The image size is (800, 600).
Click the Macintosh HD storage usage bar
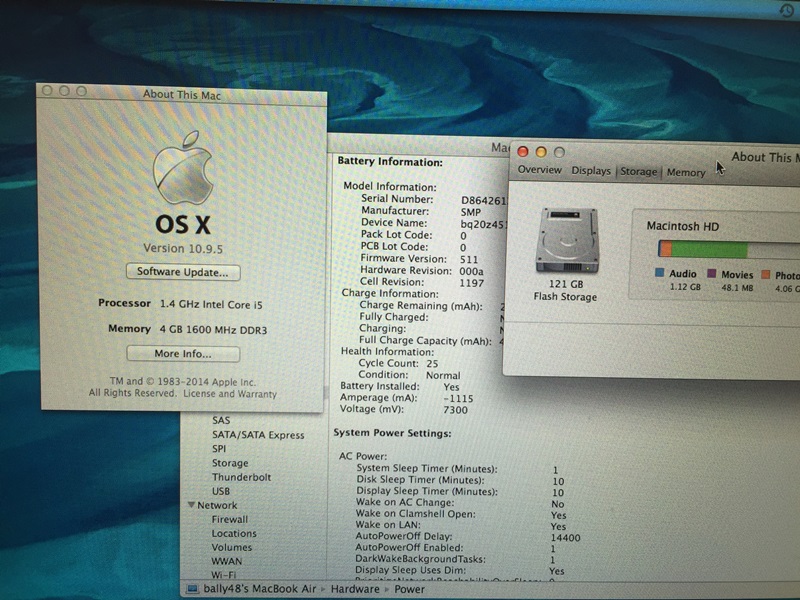click(729, 249)
